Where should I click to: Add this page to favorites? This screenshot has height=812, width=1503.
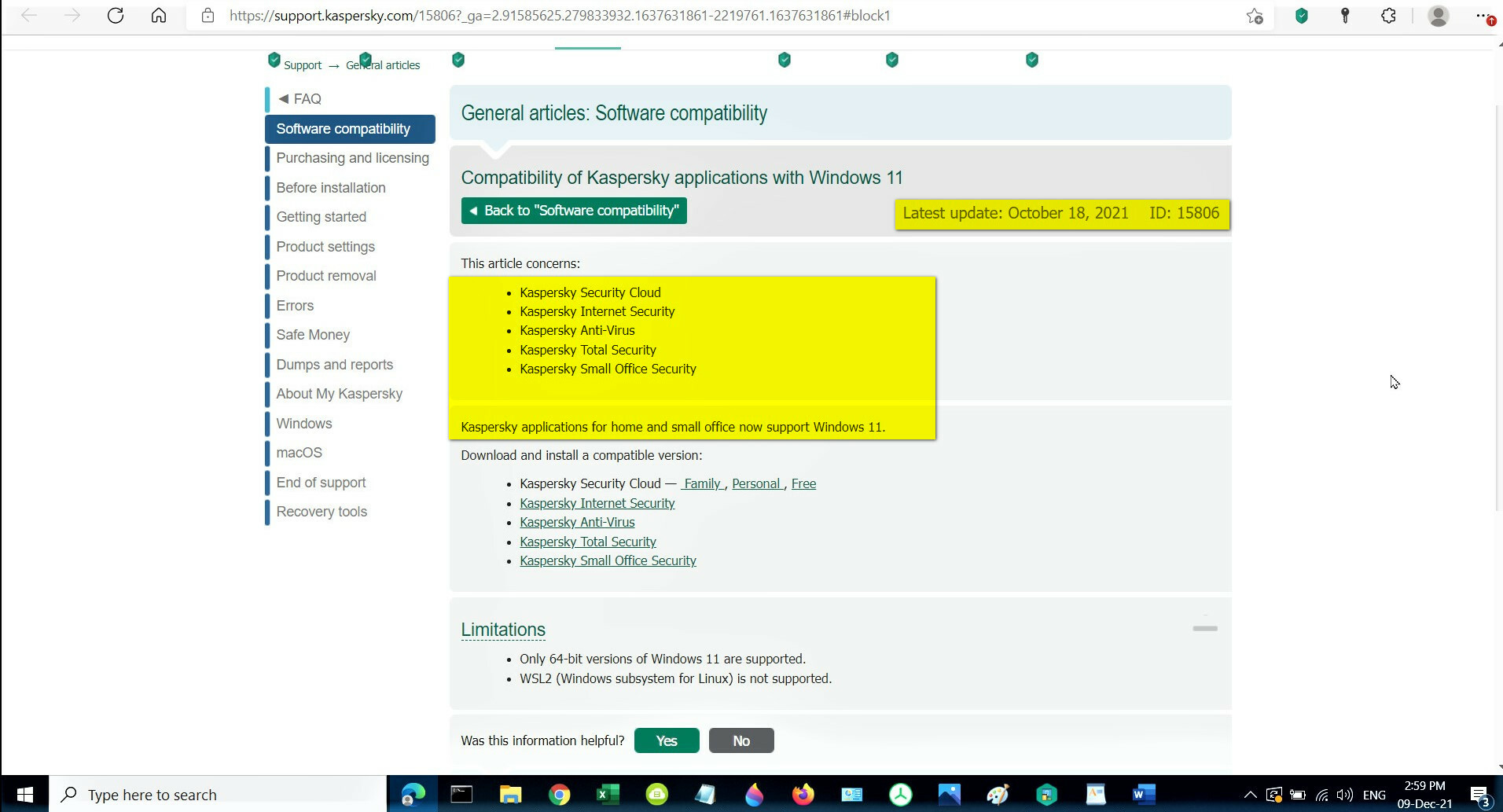tap(1255, 16)
